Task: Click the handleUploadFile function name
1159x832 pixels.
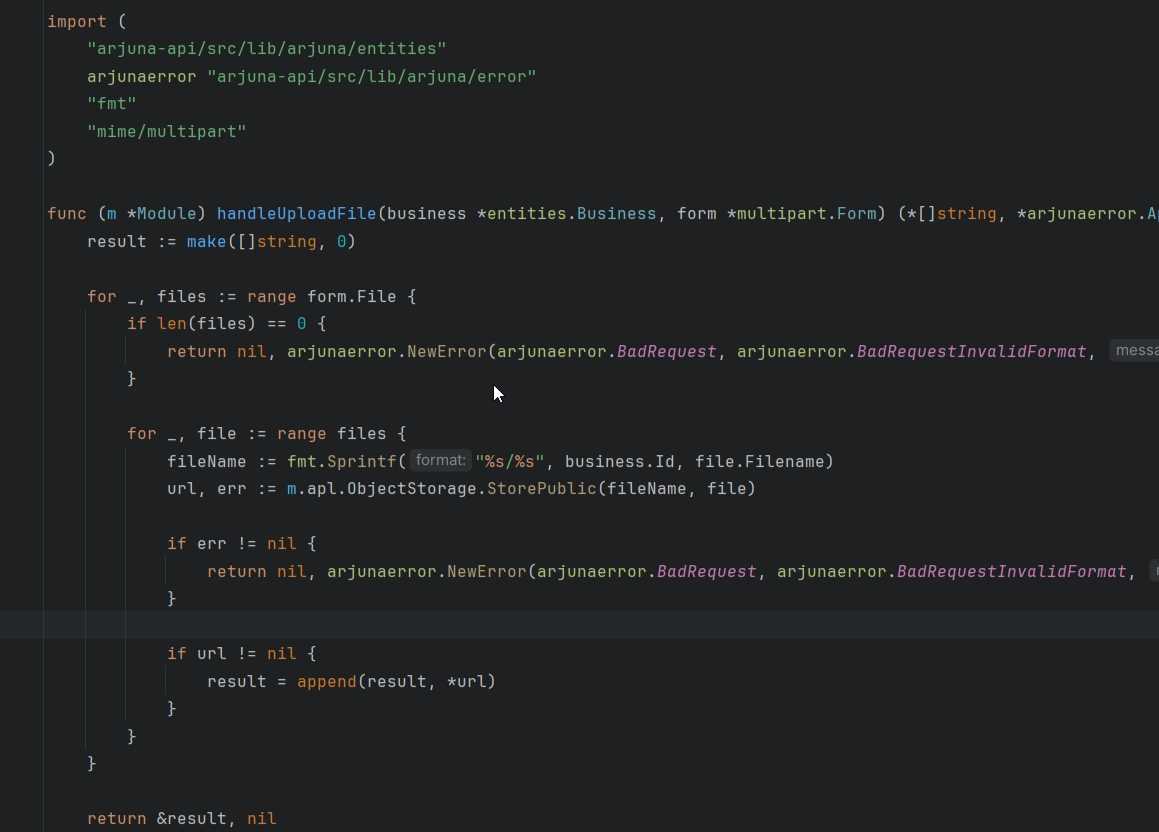Action: tap(296, 214)
